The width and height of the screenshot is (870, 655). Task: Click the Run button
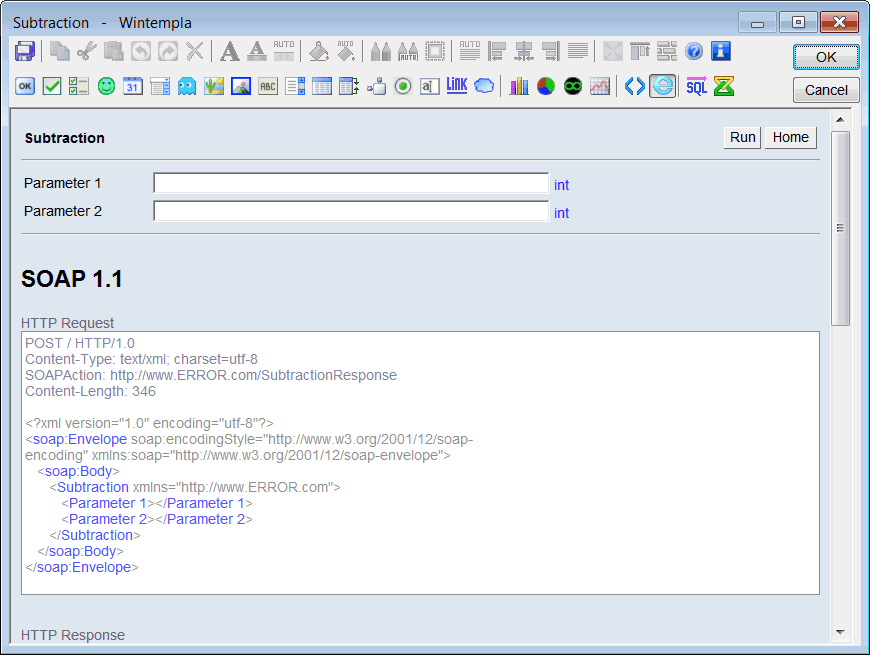point(742,137)
